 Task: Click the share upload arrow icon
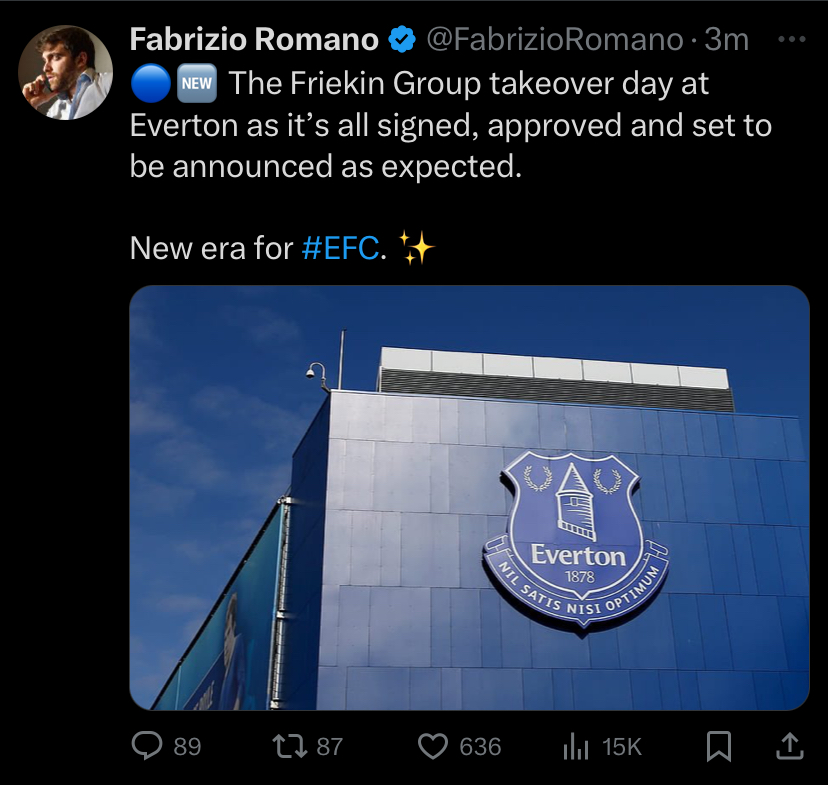[787, 746]
